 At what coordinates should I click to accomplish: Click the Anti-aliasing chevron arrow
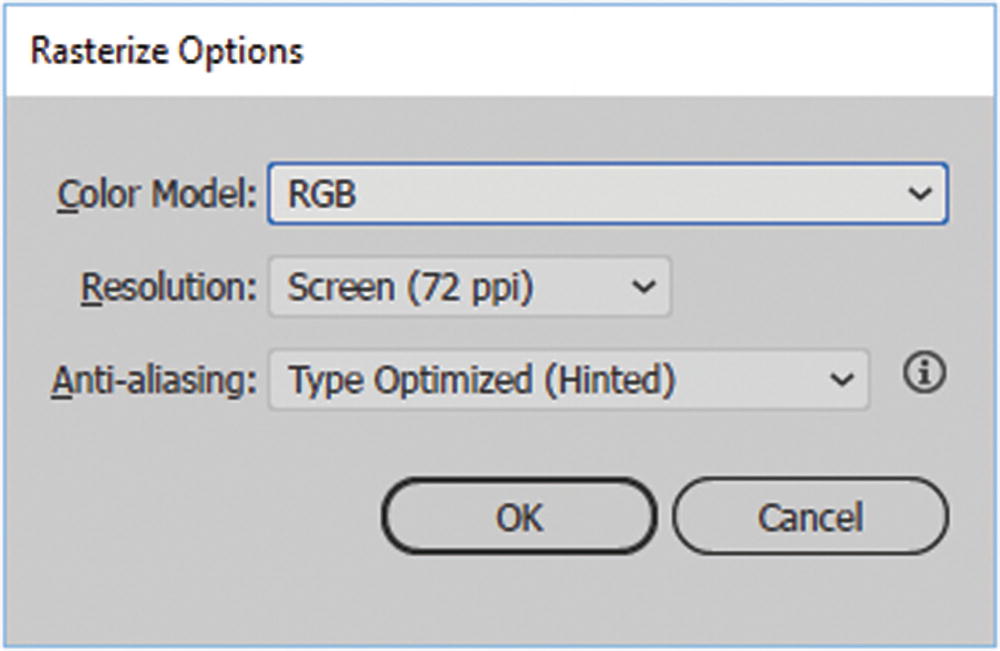[x=842, y=380]
